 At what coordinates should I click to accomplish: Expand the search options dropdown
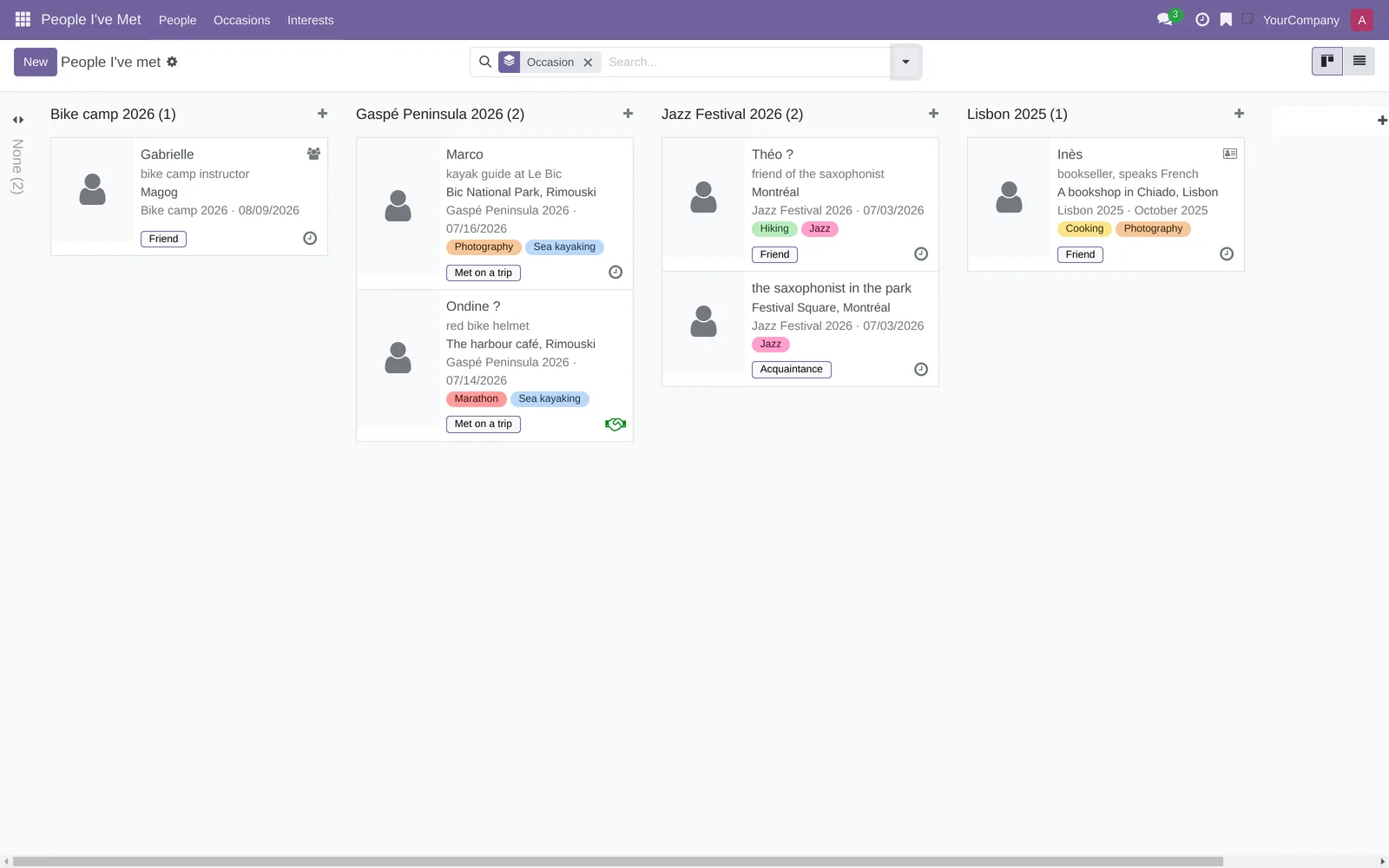(x=905, y=62)
